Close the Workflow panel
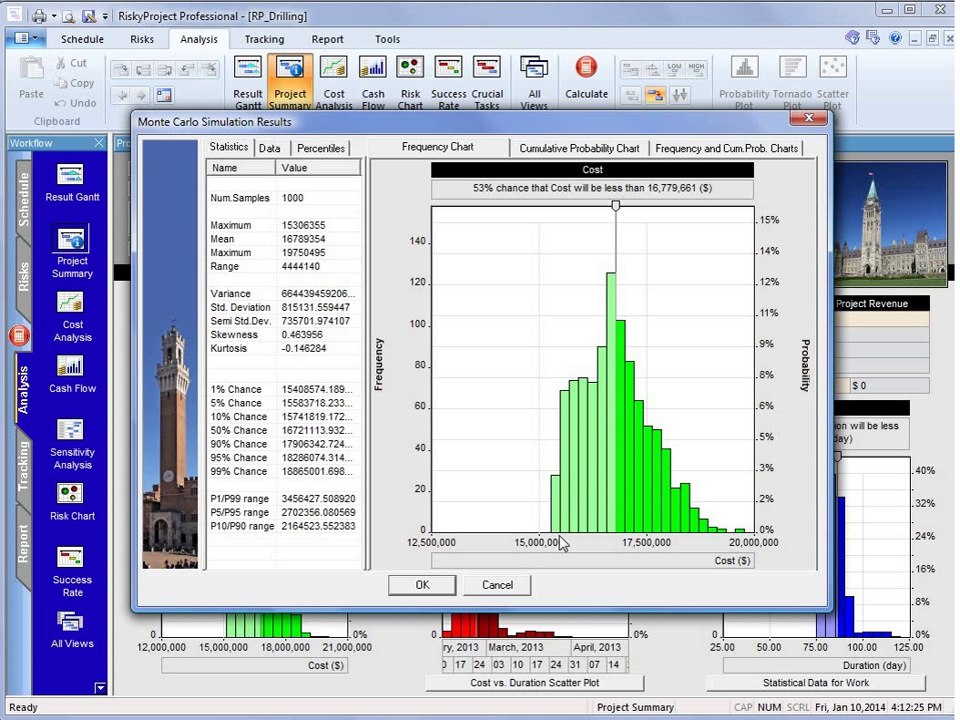 pyautogui.click(x=99, y=143)
